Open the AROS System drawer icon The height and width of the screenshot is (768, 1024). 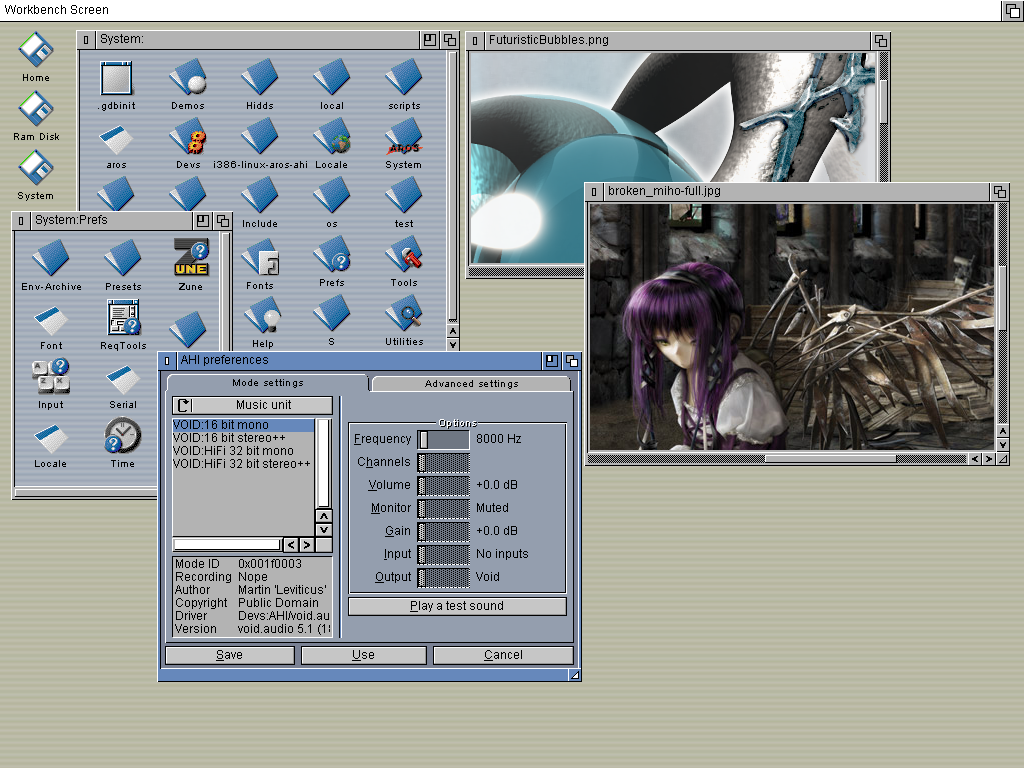(x=404, y=137)
